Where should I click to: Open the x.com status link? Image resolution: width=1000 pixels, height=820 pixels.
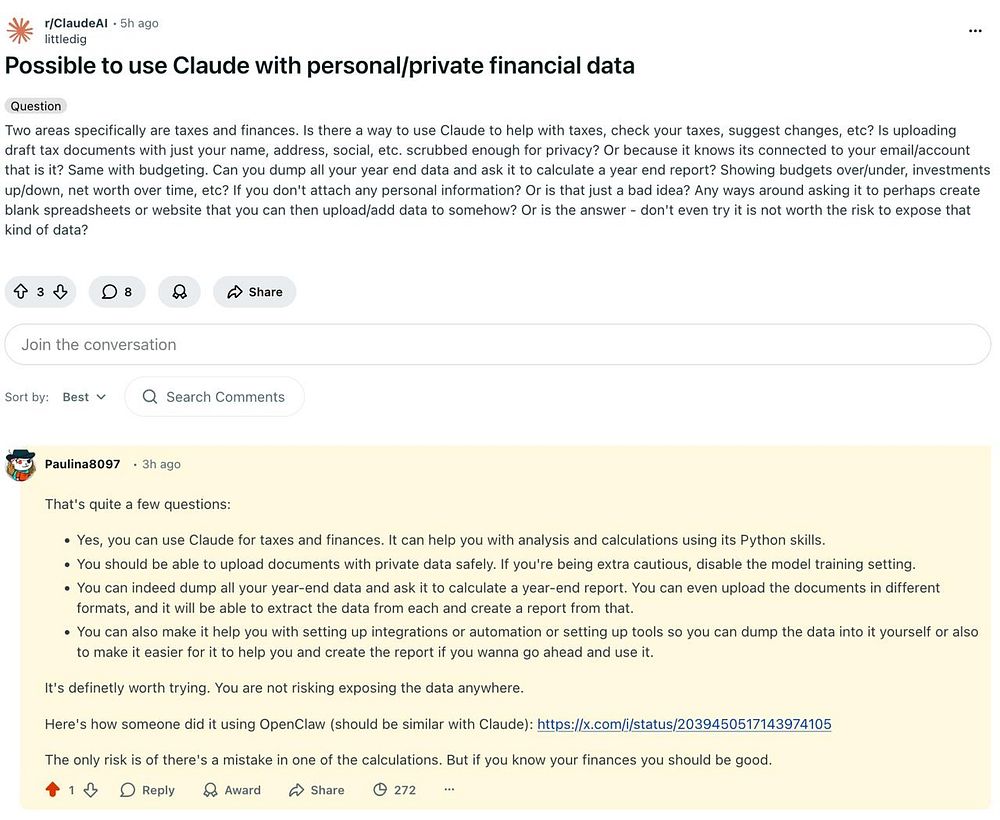684,724
